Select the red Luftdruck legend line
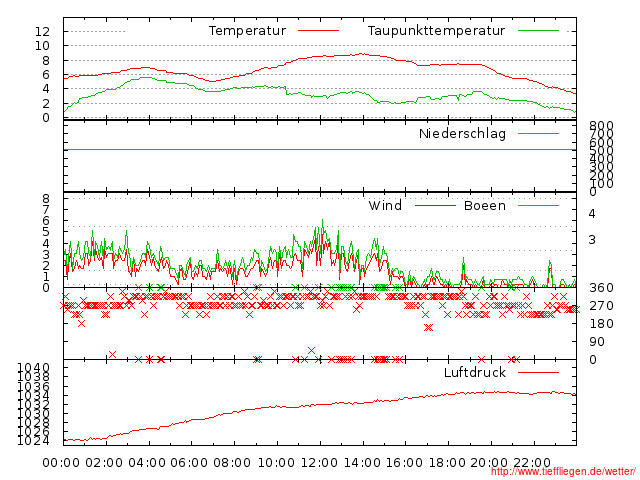Screen dimensions: 640x480 [538, 372]
